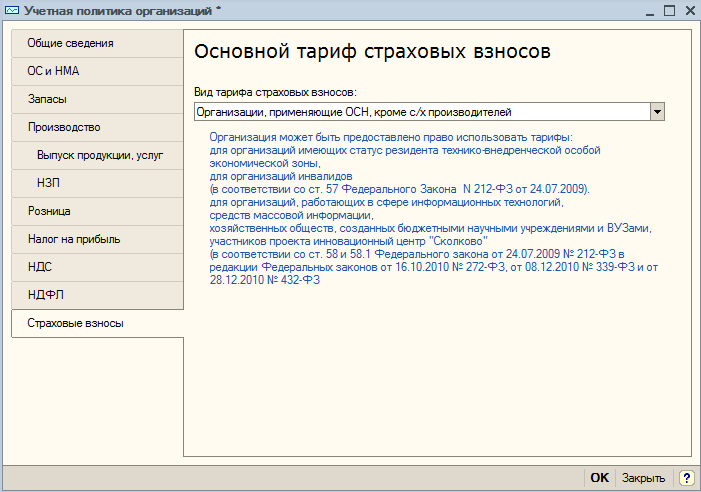This screenshot has width=701, height=492.
Task: Click text line ending 28.12.2010 № 432-ФЗ
Action: coord(265,280)
